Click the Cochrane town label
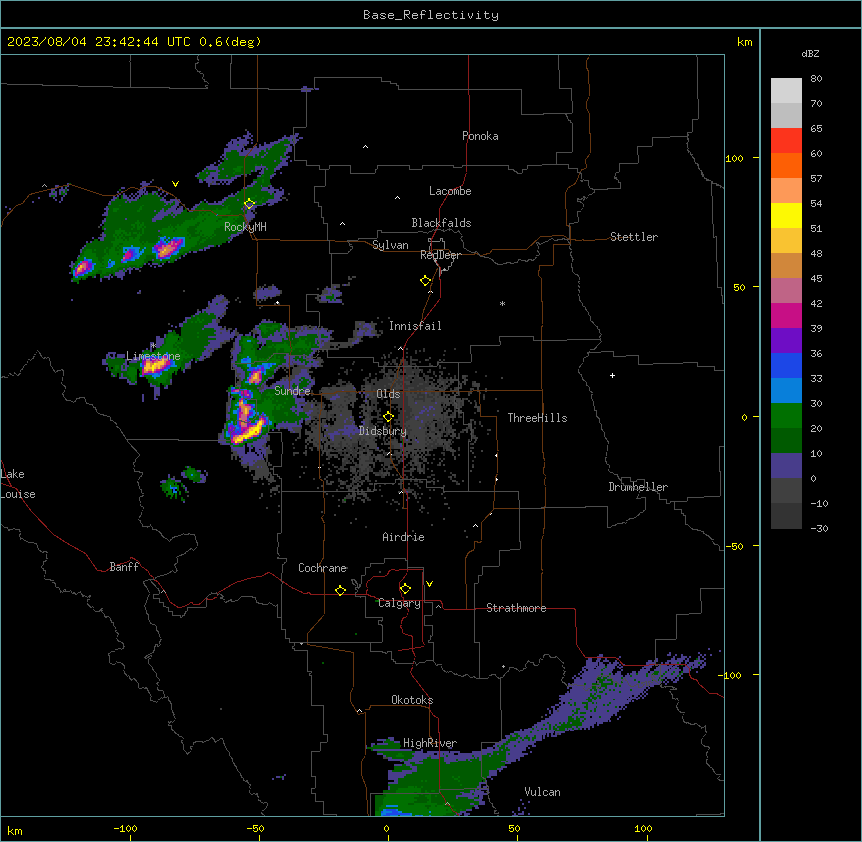The image size is (862, 842). click(x=322, y=568)
